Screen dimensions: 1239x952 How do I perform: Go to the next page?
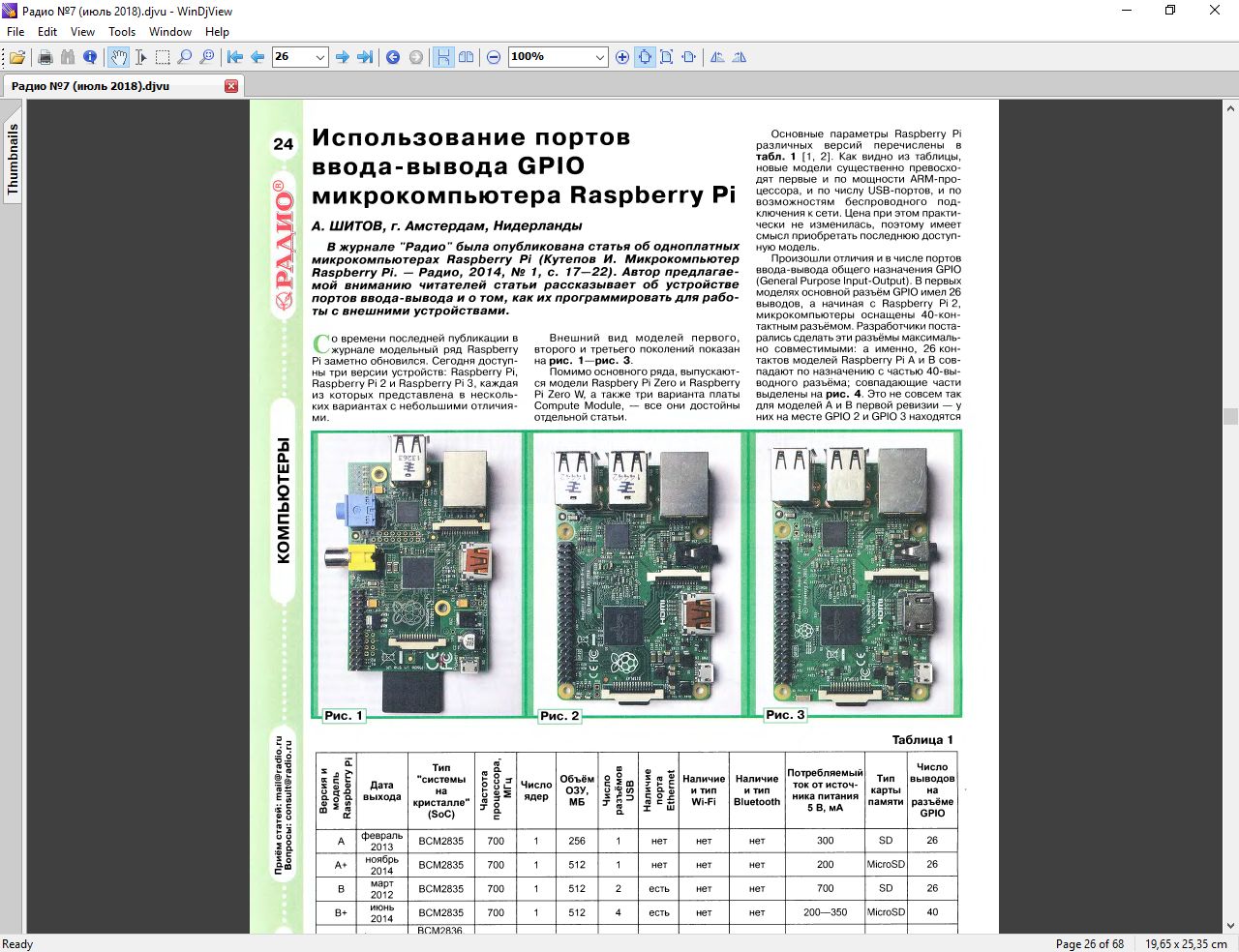(x=343, y=57)
